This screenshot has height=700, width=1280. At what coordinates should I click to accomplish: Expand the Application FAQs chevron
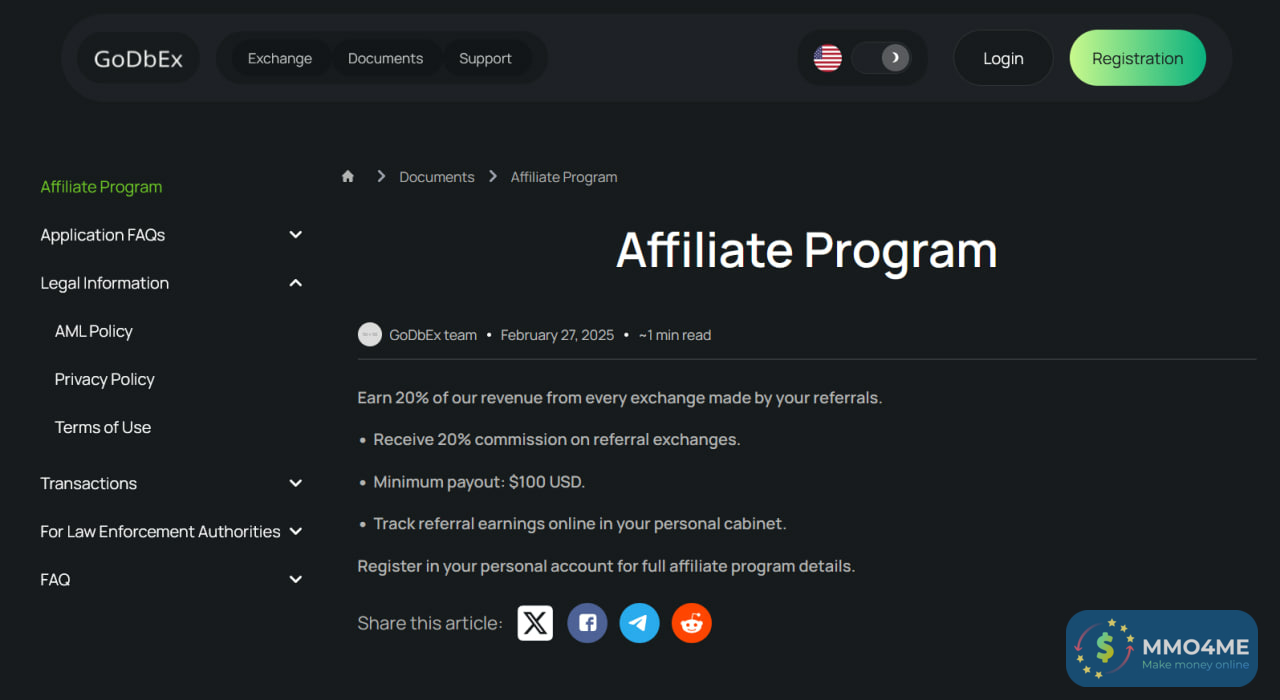pyautogui.click(x=295, y=235)
